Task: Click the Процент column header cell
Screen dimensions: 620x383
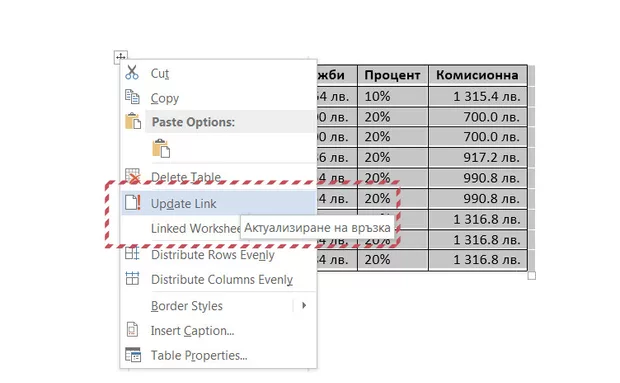Action: pos(393,75)
